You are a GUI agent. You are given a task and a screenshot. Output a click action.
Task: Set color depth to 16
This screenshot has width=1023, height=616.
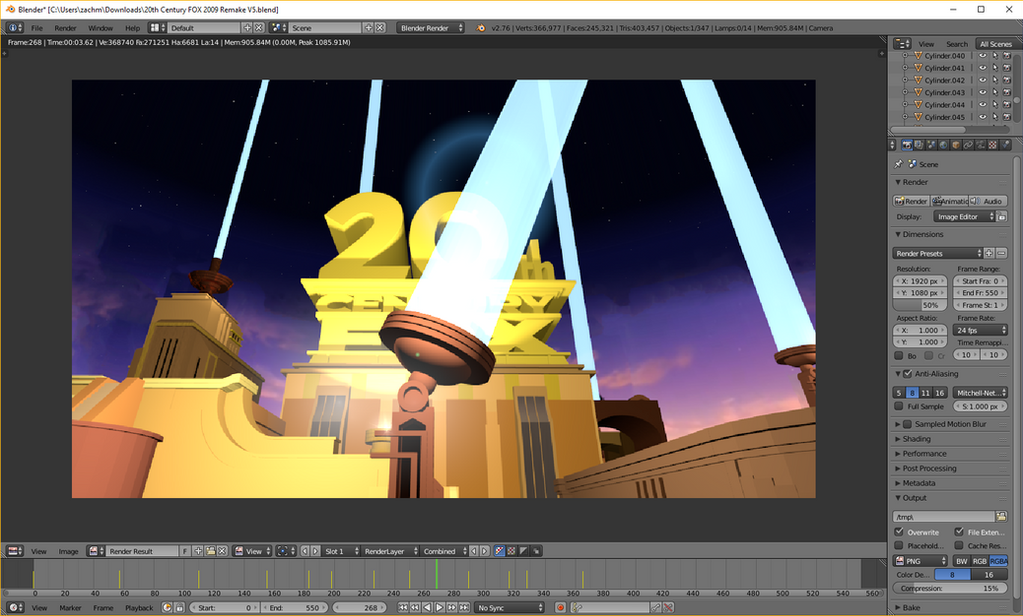coord(989,575)
